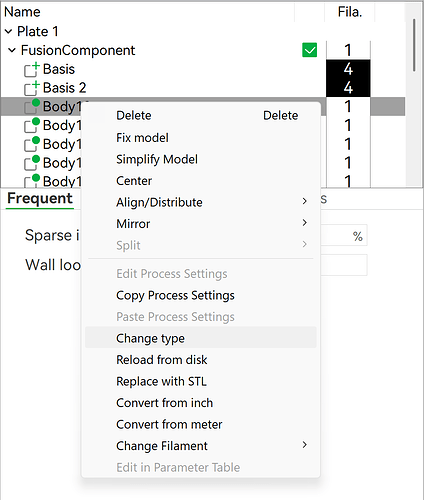Viewport: 424px width, 500px height.
Task: Click the Sparse infill percent input field
Action: [x=344, y=236]
